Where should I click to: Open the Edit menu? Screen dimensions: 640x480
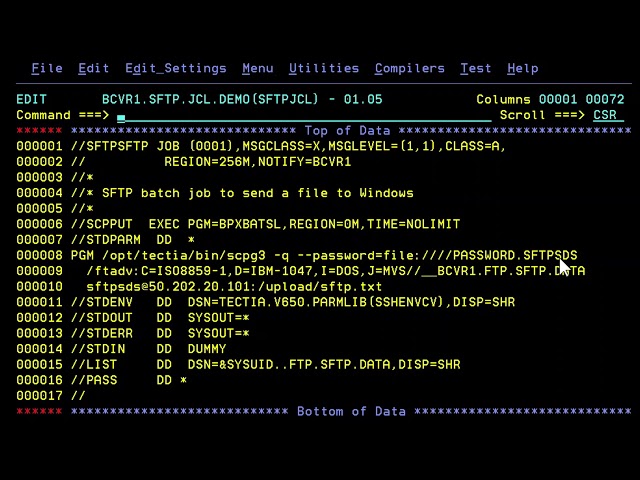click(x=93, y=68)
